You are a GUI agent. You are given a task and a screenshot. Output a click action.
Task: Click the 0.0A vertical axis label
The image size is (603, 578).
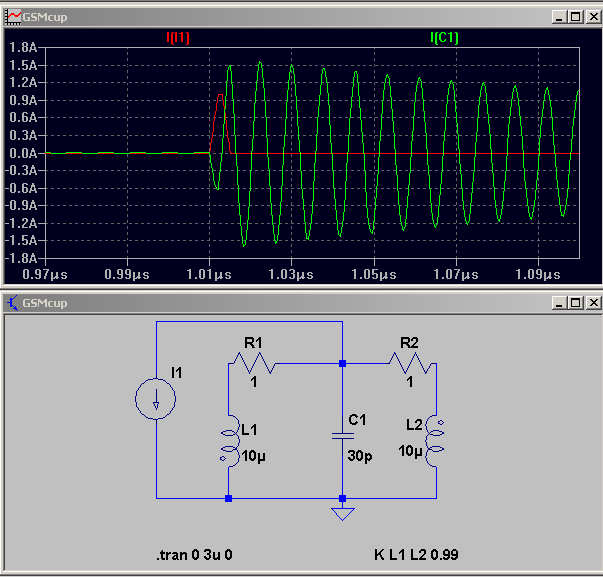coord(23,153)
